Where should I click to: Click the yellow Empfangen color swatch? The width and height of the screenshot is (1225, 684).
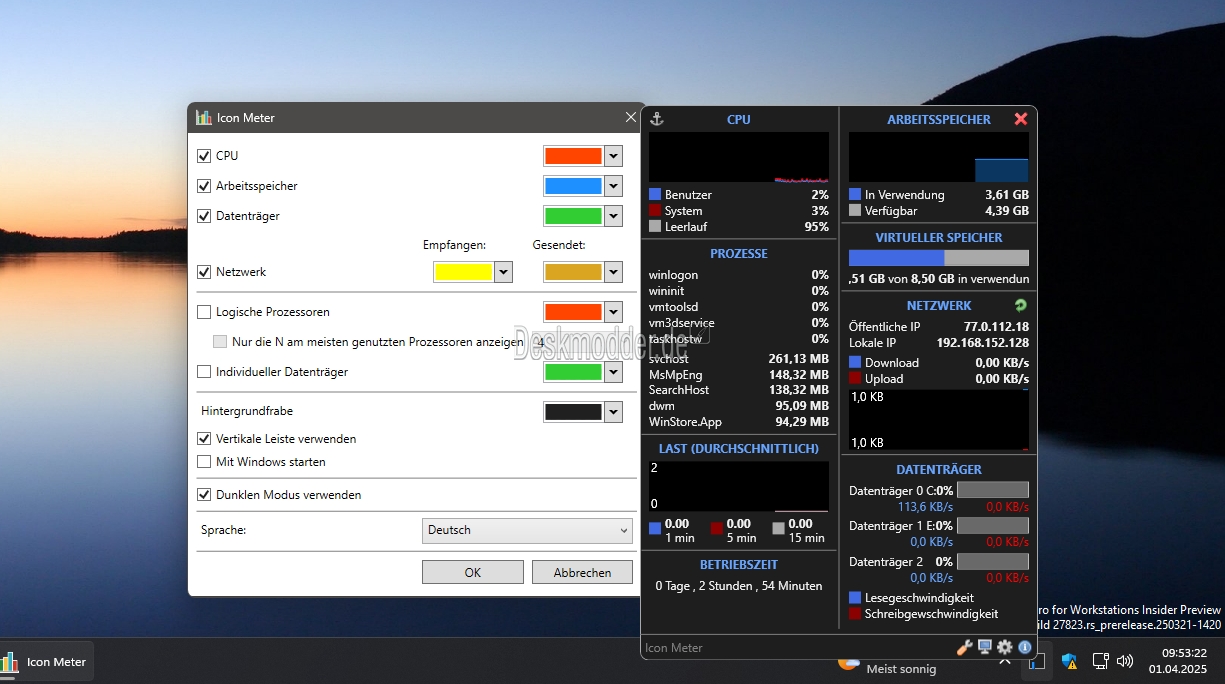464,272
